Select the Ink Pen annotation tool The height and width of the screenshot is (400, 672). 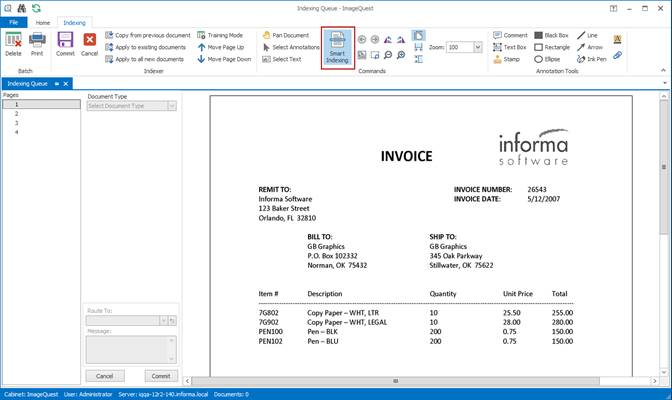tap(591, 59)
